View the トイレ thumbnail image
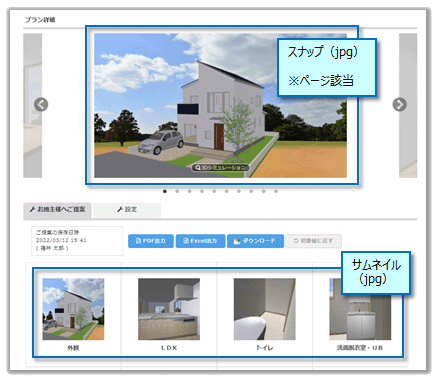Viewport: 438px width, 382px height. [x=265, y=309]
